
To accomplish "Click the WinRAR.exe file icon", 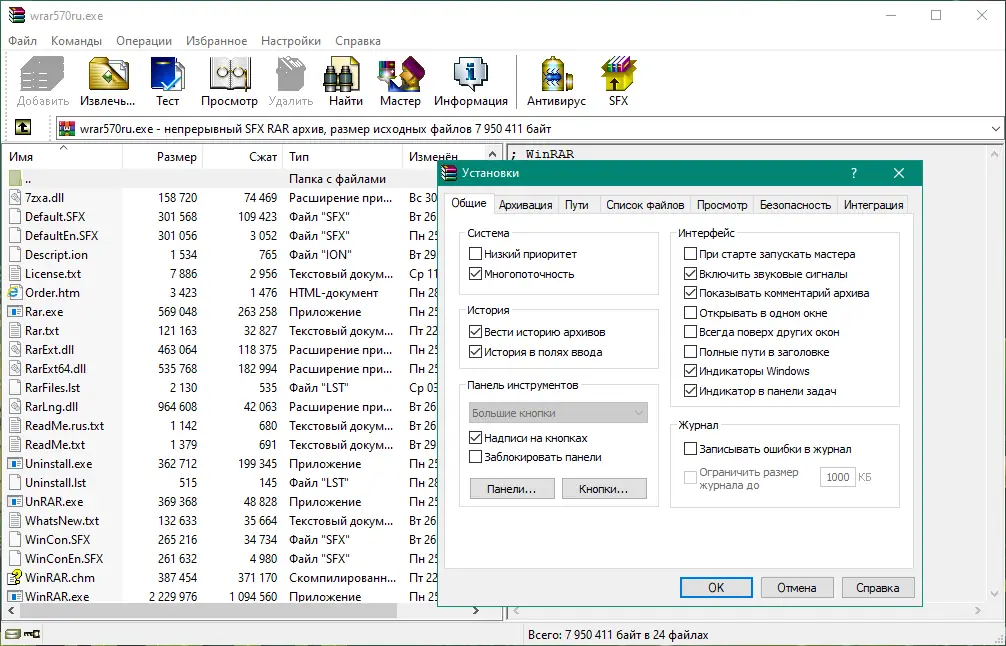I will tap(15, 596).
